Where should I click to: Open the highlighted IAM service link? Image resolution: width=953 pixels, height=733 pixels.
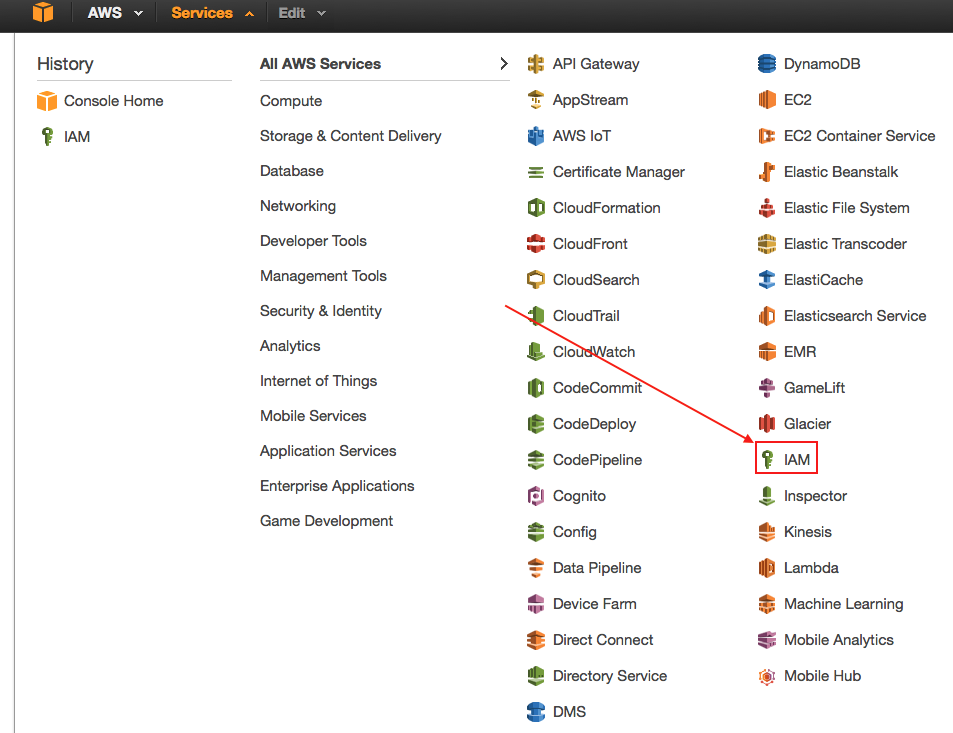tap(796, 460)
